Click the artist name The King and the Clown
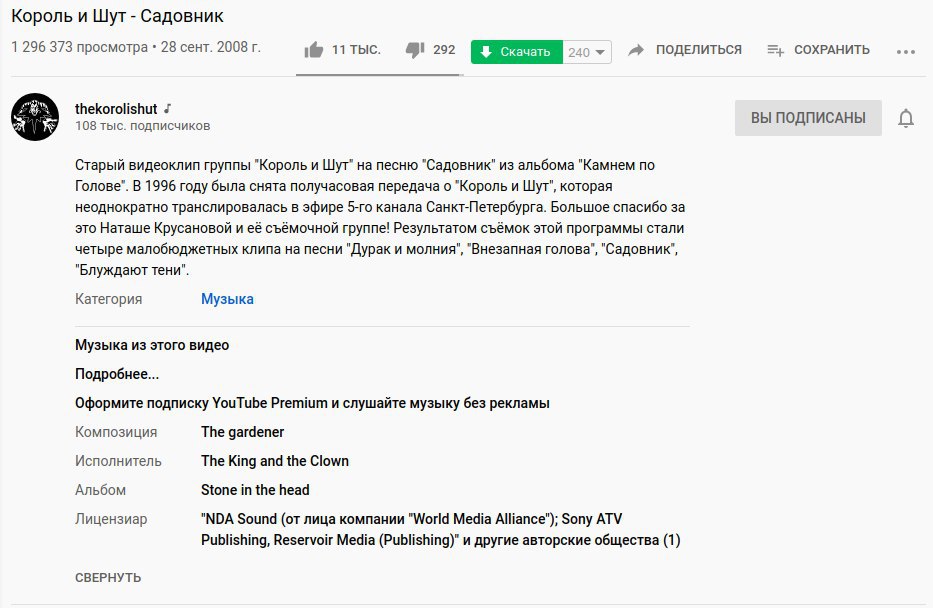 (275, 461)
